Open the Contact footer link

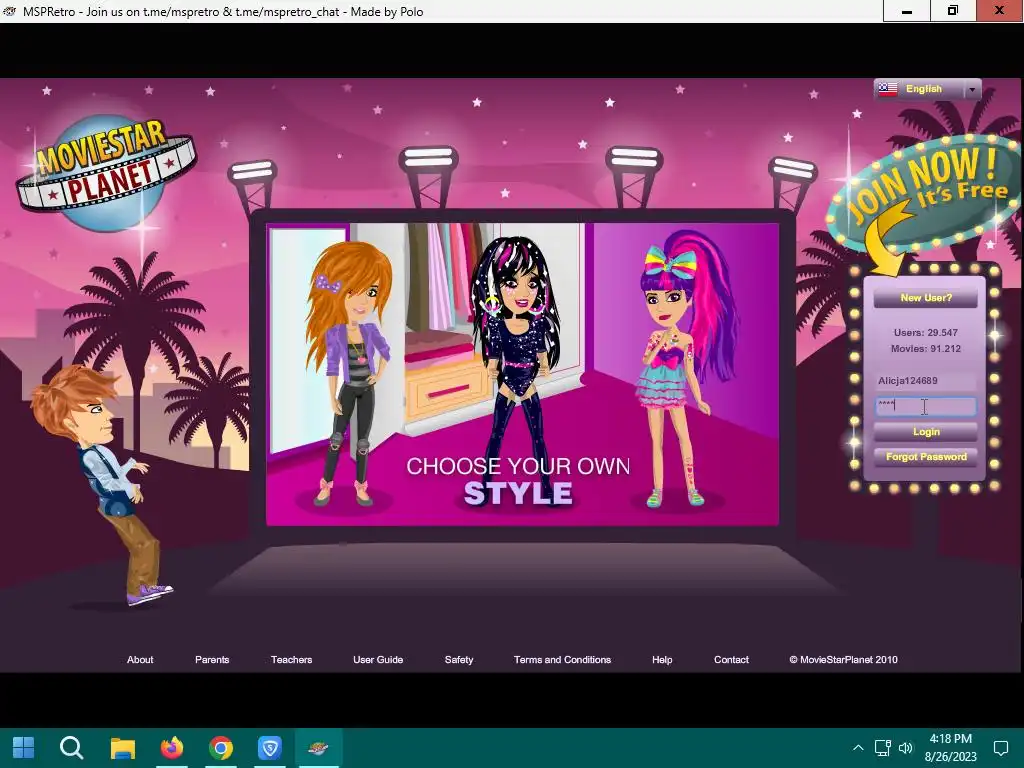[x=731, y=660]
